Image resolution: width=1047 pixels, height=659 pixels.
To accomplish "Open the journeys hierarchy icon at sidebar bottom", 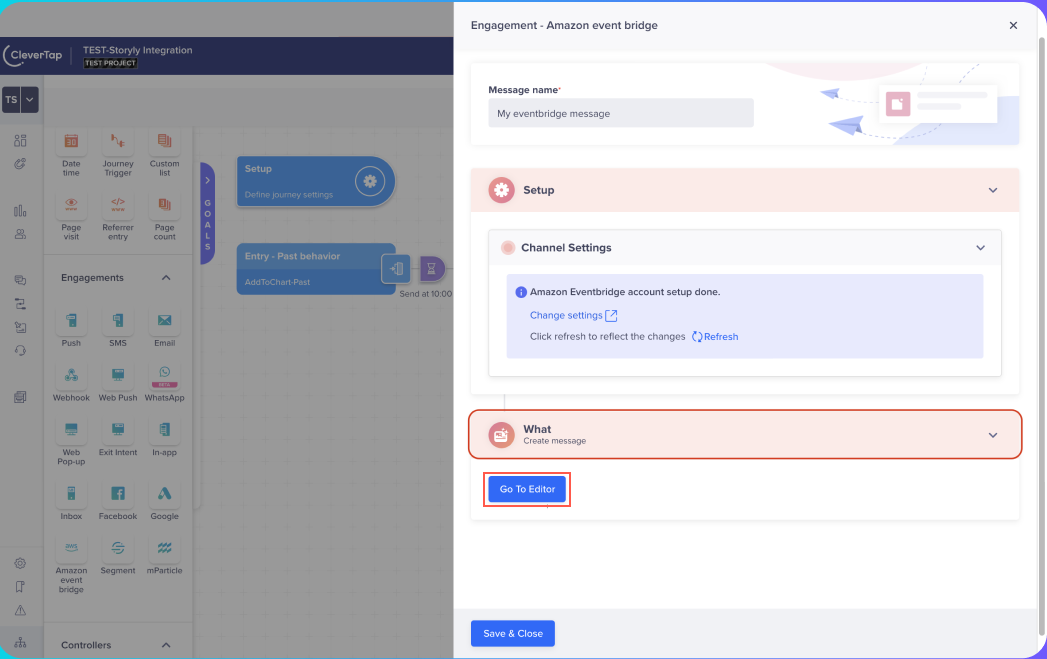I will point(20,642).
